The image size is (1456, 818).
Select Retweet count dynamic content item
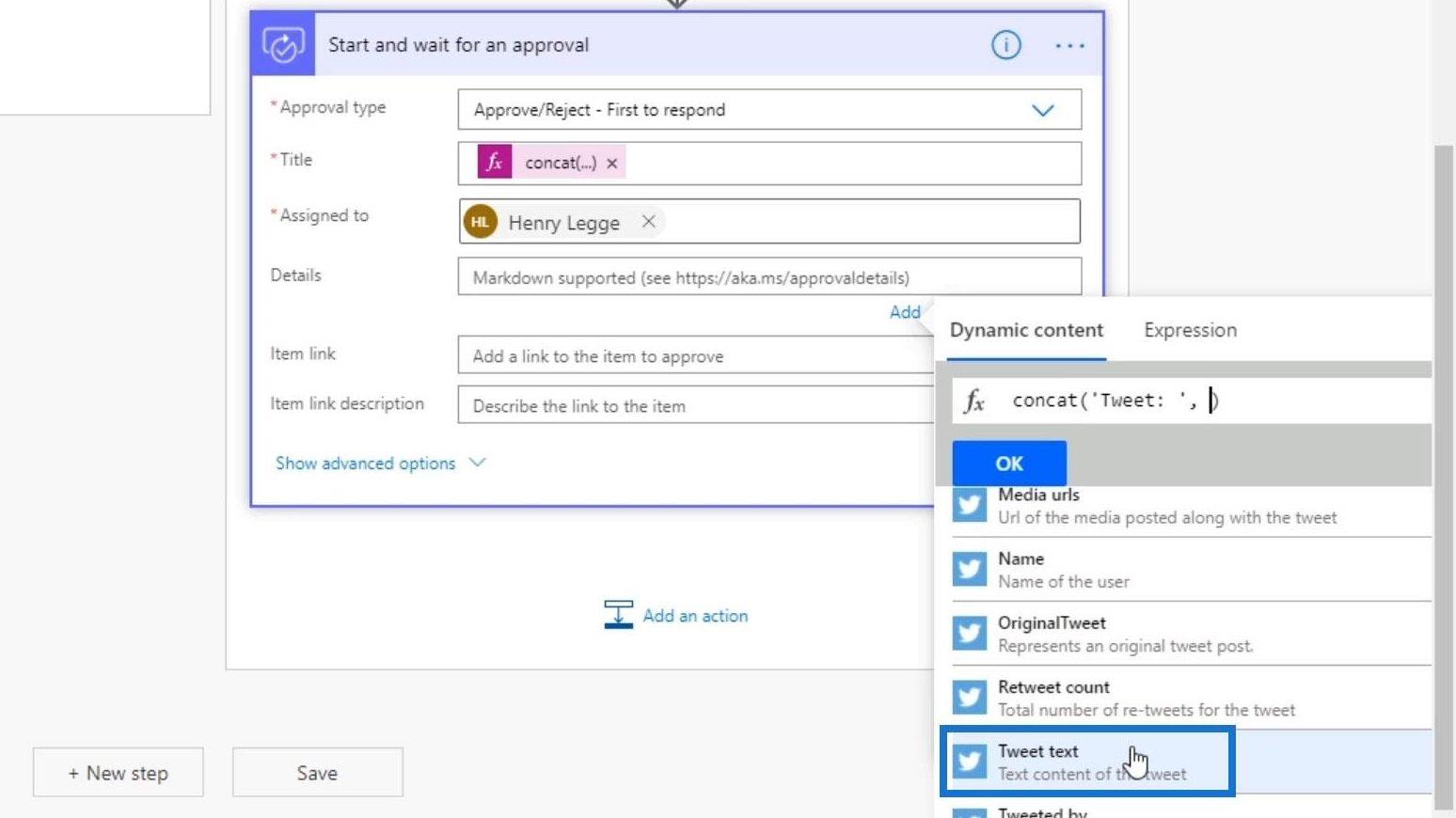coord(1192,698)
